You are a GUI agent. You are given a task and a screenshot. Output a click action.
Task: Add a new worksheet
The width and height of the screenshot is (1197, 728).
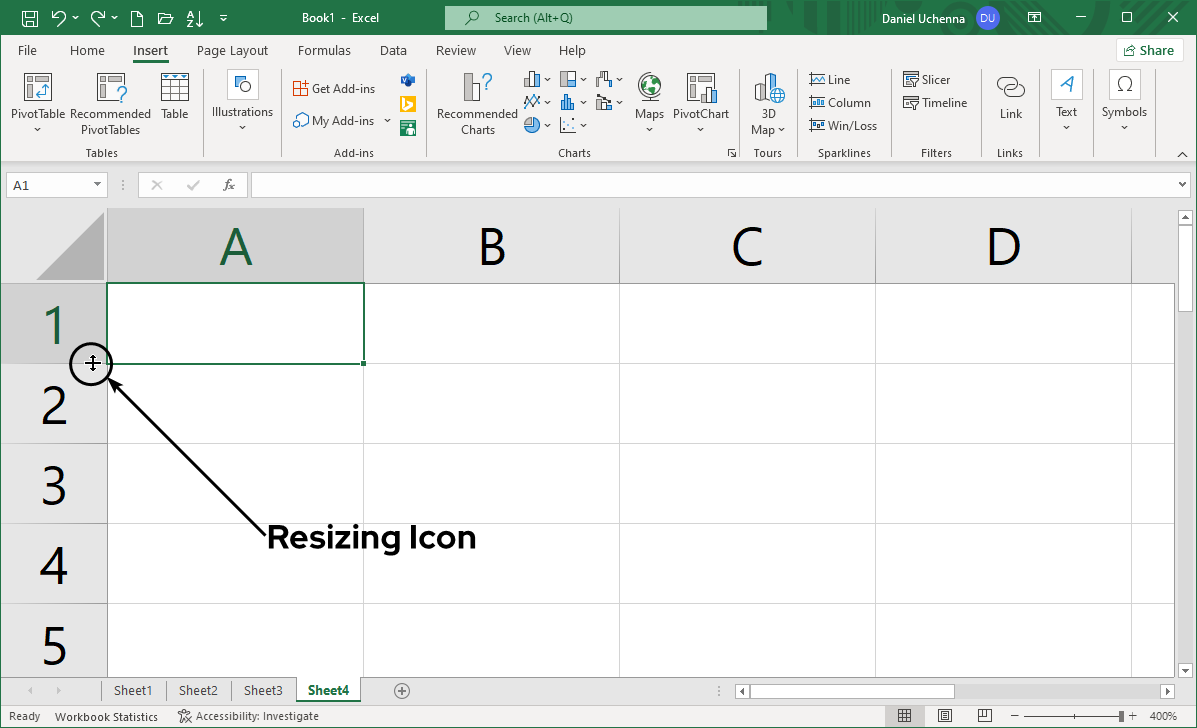pyautogui.click(x=402, y=690)
